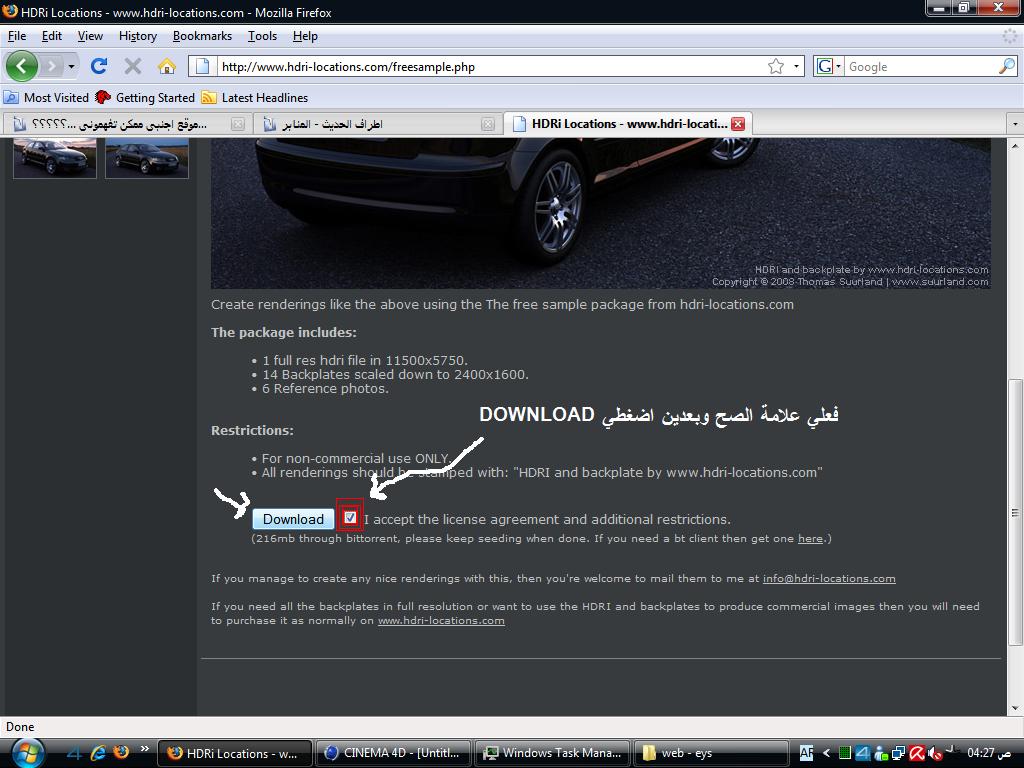Click the red antivirus tray icon

click(x=916, y=753)
